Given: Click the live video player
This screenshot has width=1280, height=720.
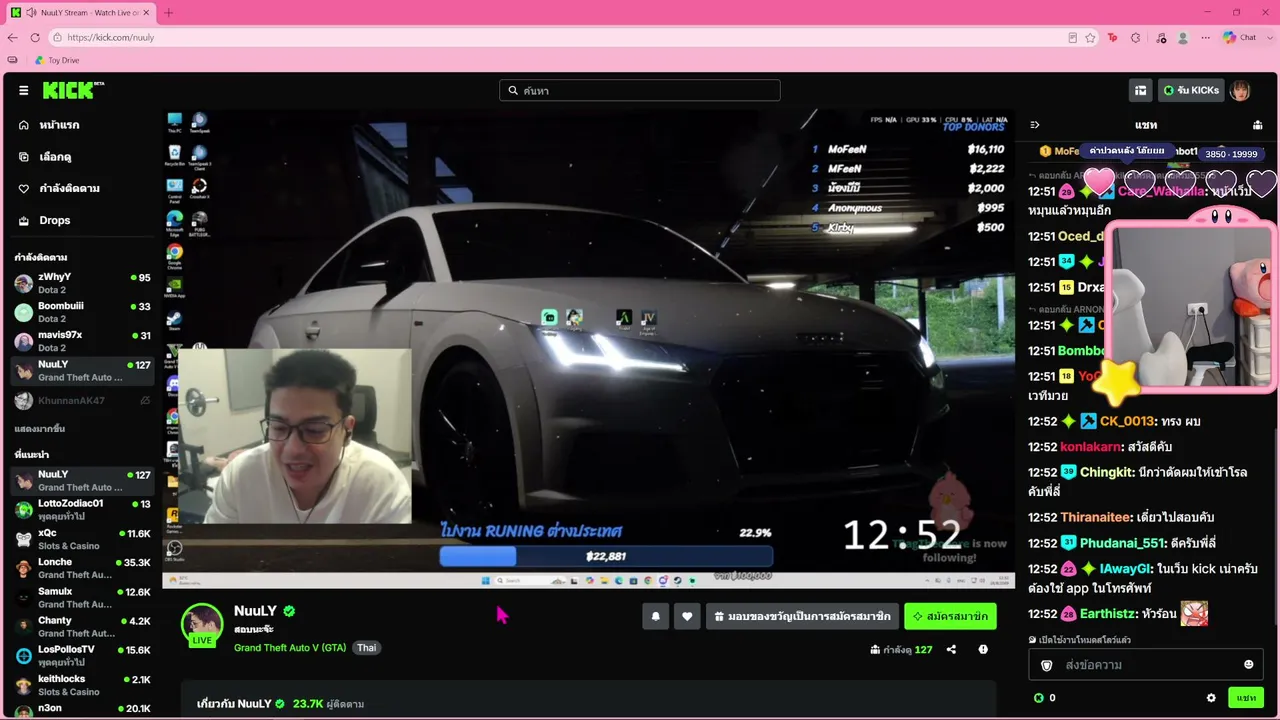Looking at the screenshot, I should tap(589, 349).
